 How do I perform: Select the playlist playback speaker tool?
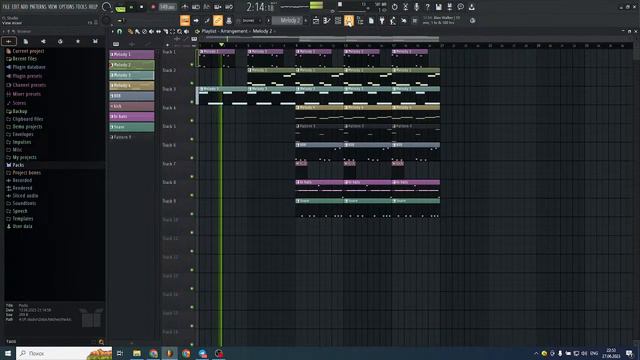(187, 31)
